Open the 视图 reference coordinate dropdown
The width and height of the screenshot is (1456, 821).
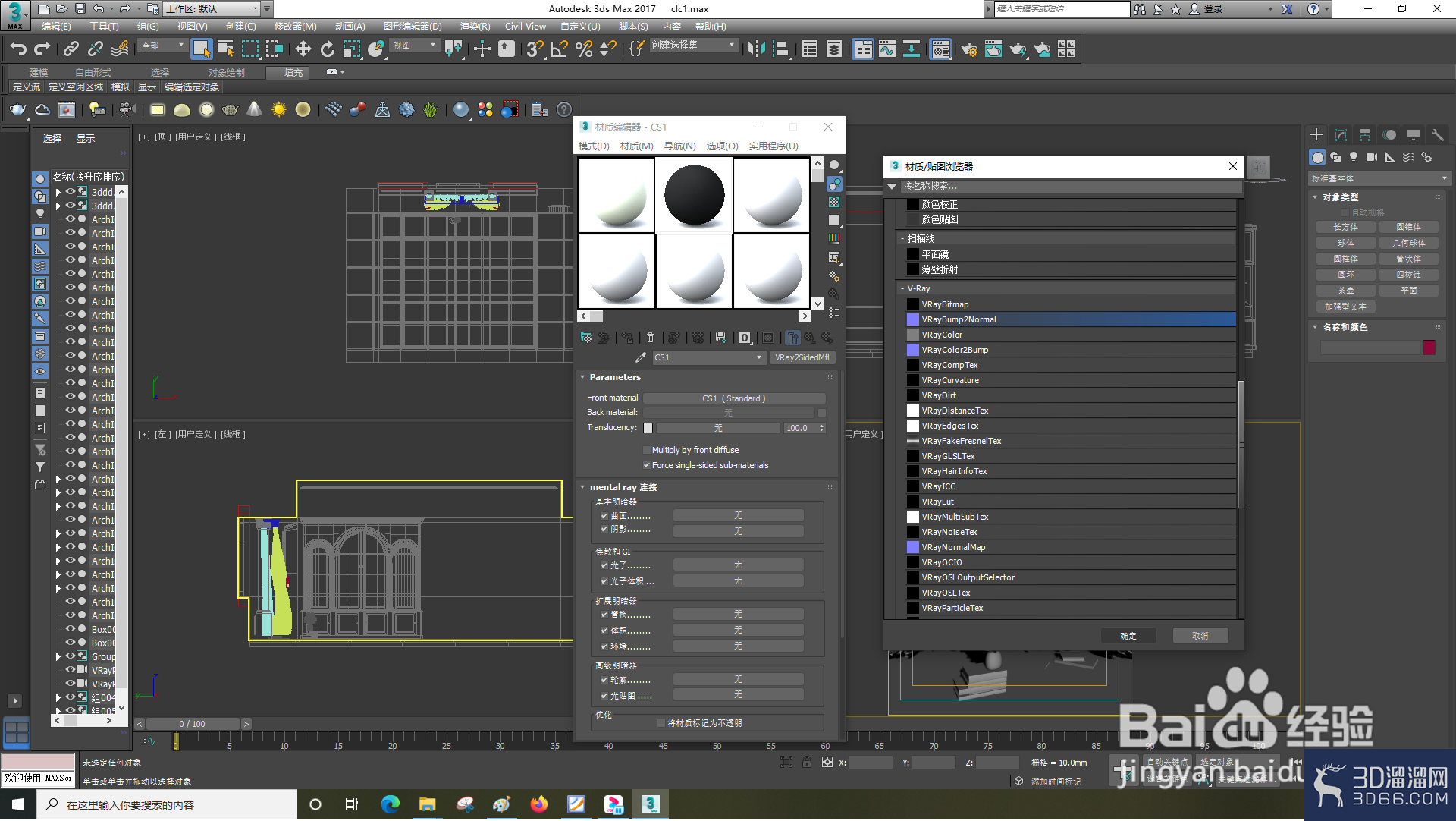(x=415, y=46)
